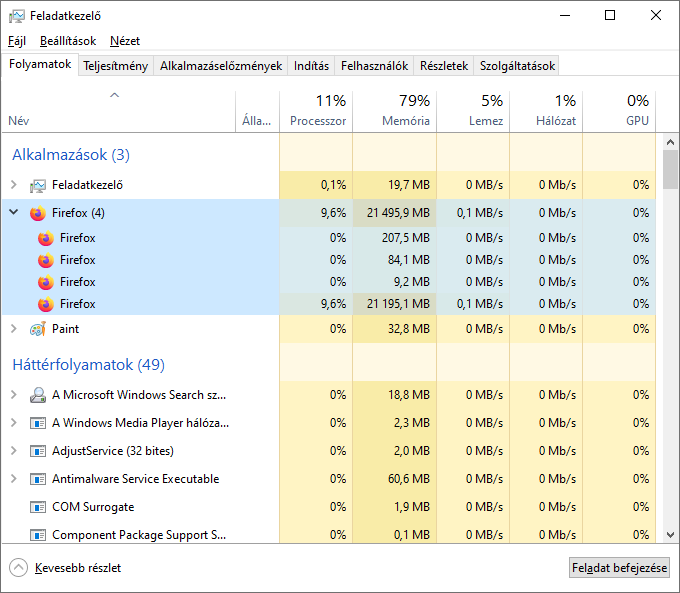This screenshot has width=680, height=593.
Task: Click the Paint application icon
Action: 38,329
